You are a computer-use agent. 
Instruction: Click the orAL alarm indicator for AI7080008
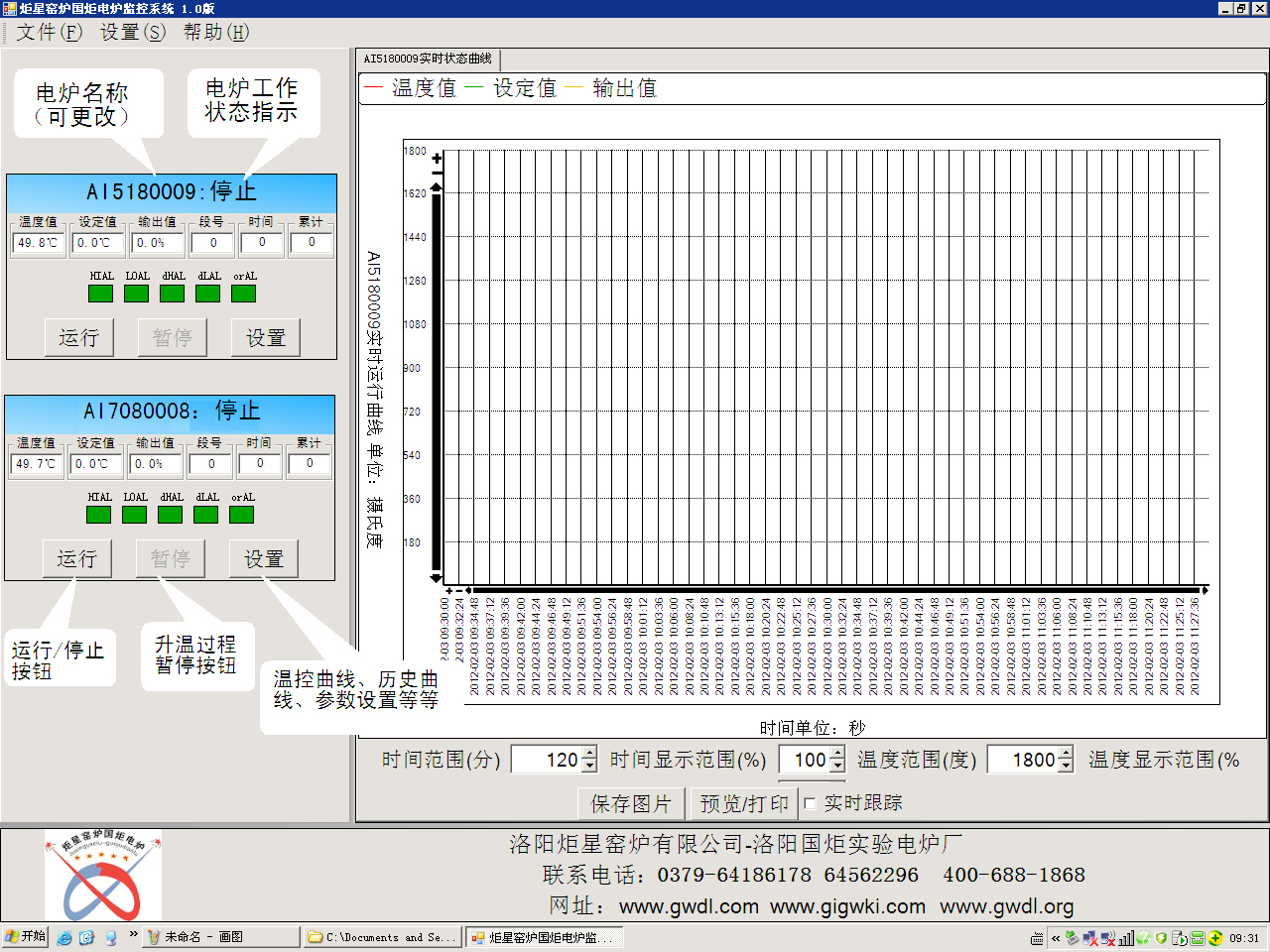pyautogui.click(x=241, y=515)
